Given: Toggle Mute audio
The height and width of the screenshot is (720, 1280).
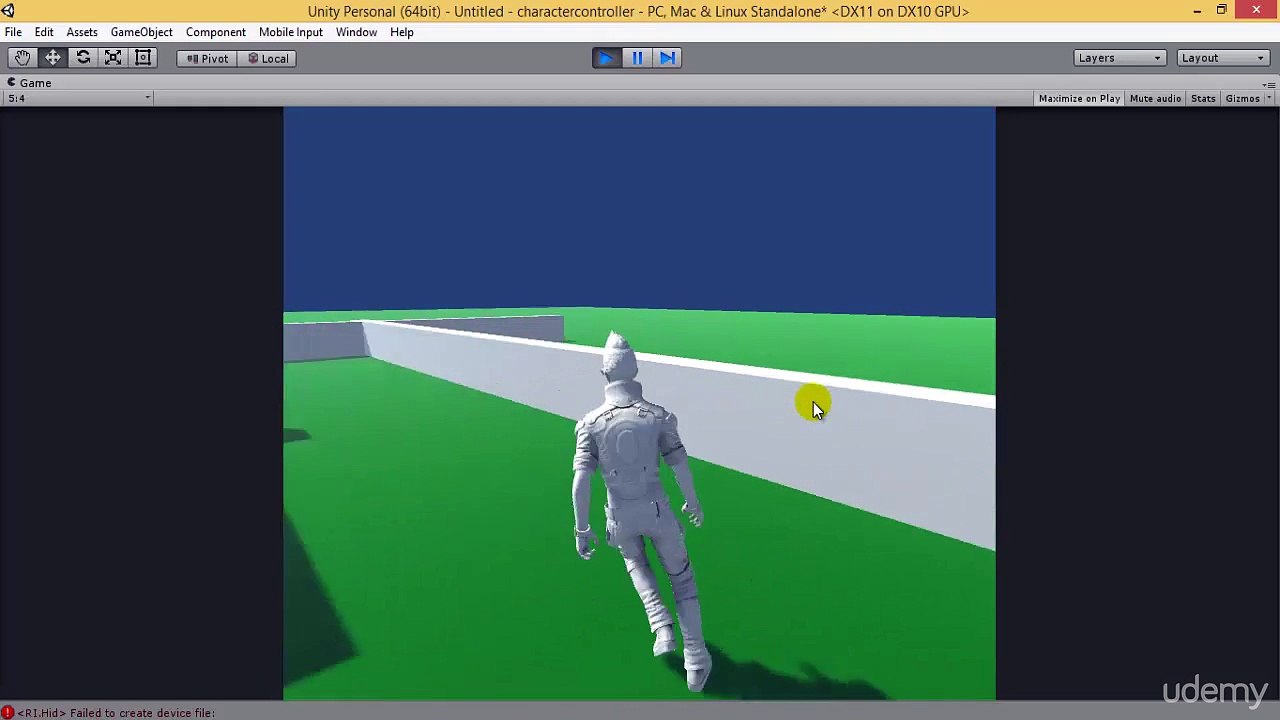Looking at the screenshot, I should coord(1155,98).
